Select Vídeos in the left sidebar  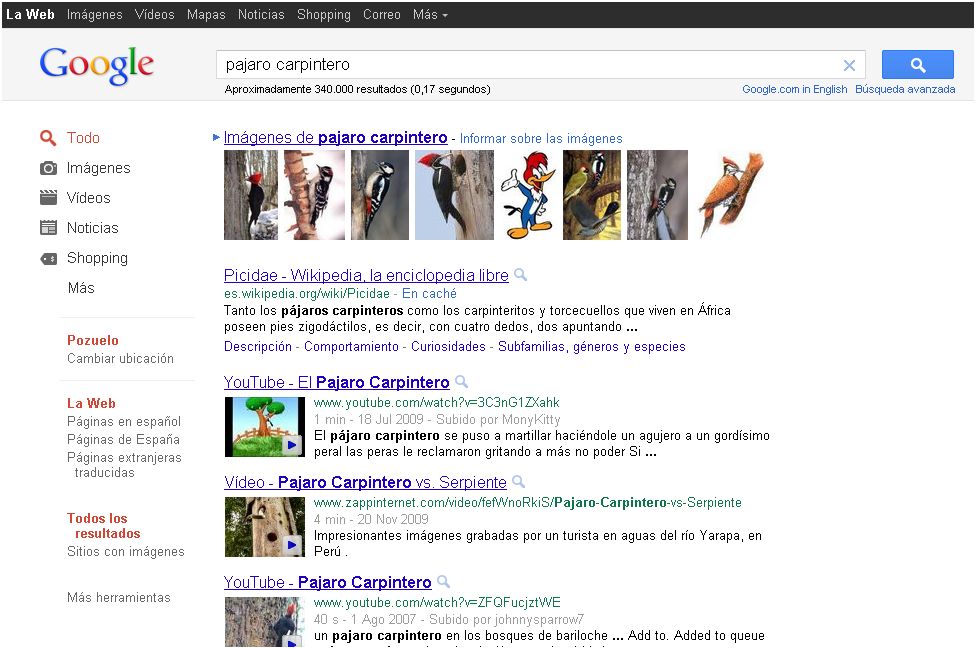click(x=88, y=198)
